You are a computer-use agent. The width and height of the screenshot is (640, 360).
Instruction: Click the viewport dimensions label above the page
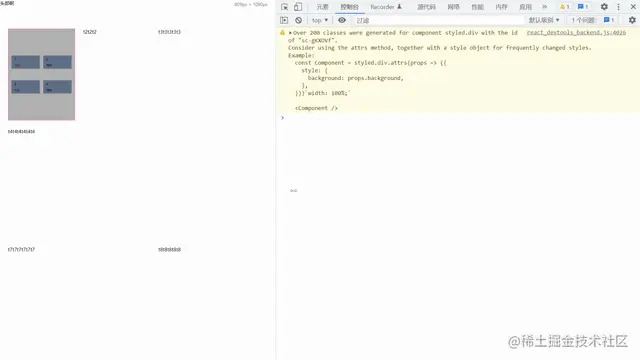point(251,4)
